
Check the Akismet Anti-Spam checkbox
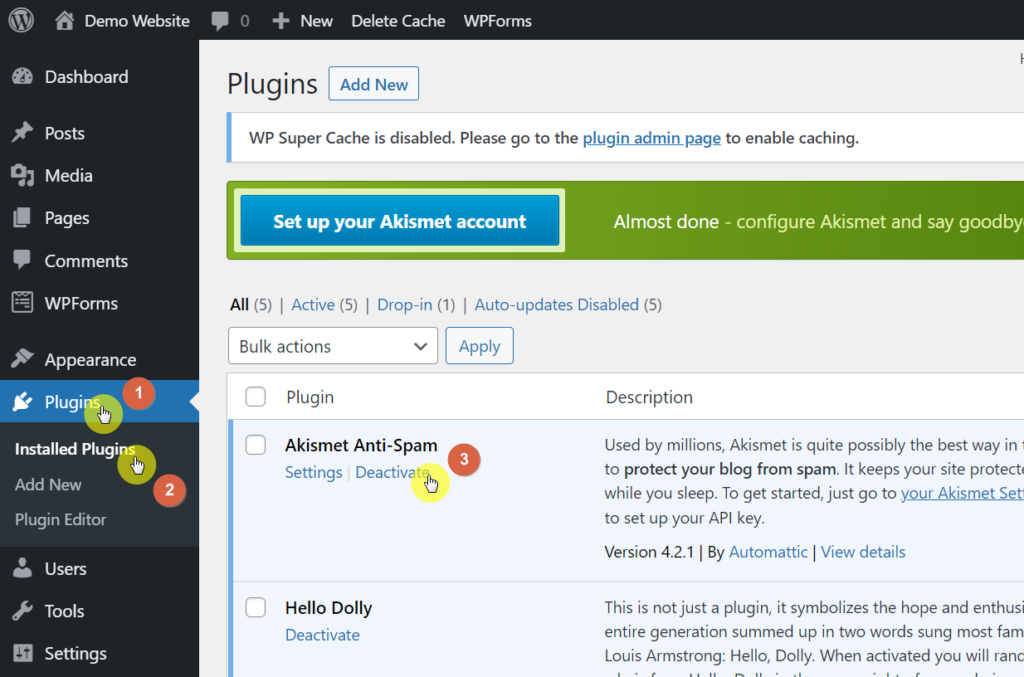[x=255, y=445]
